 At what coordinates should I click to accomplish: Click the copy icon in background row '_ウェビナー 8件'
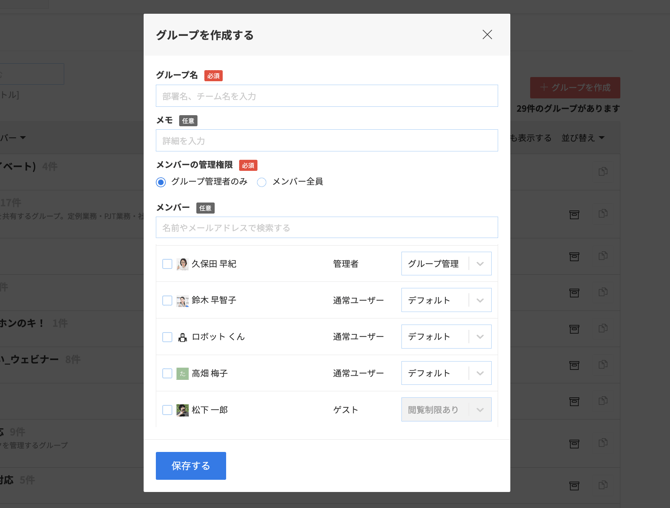coord(603,364)
